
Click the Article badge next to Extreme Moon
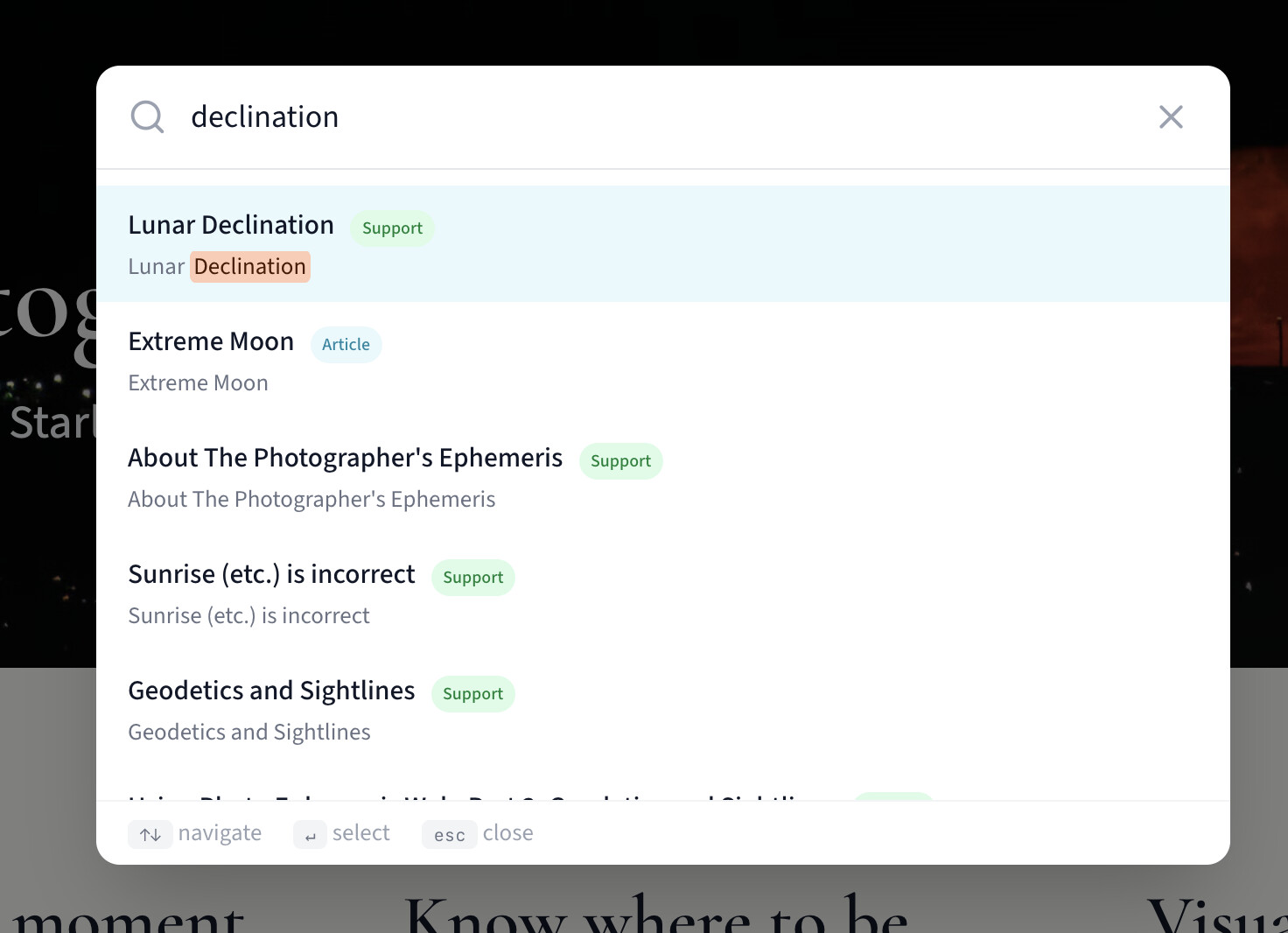click(346, 345)
